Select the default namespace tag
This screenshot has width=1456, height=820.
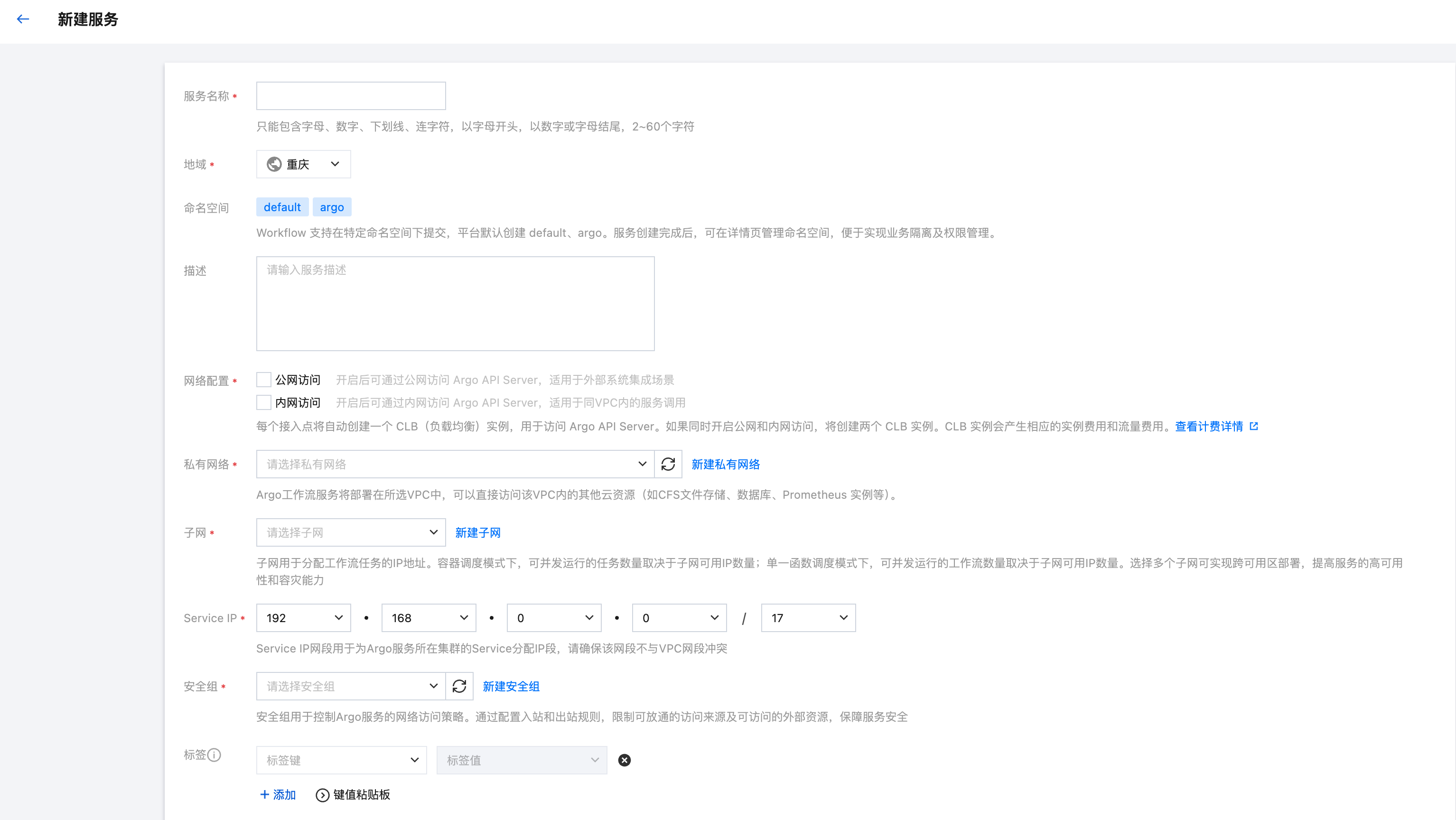point(282,207)
